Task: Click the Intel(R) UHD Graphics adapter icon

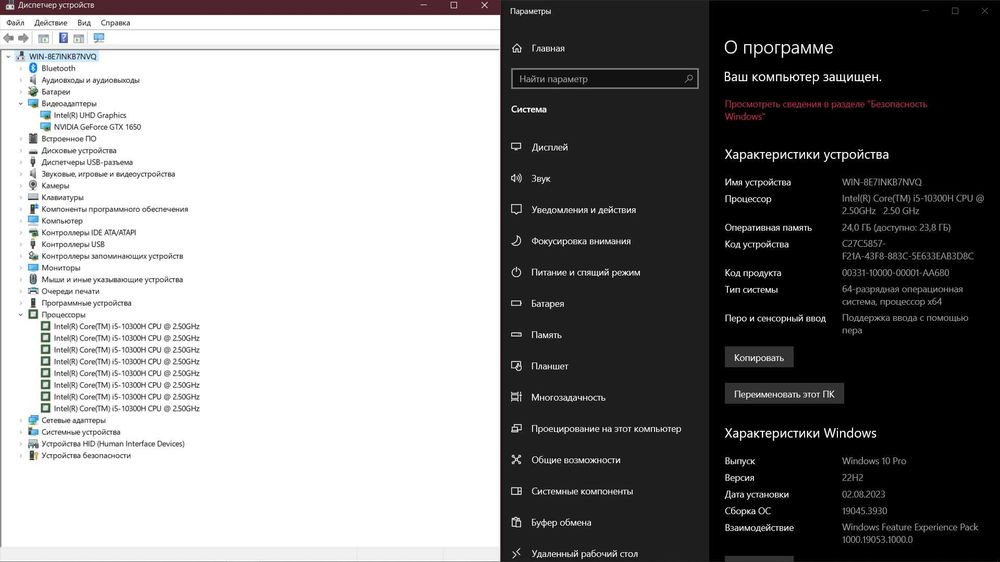Action: [x=45, y=115]
